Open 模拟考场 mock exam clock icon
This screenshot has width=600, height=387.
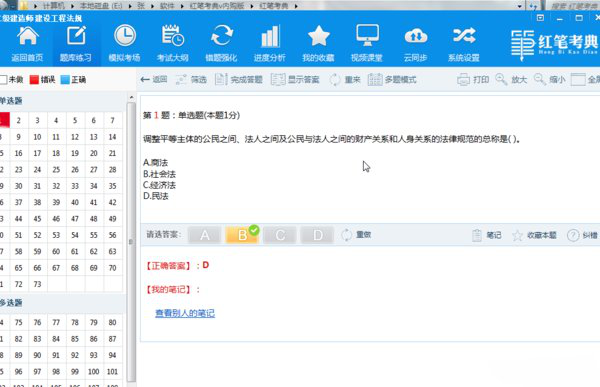click(124, 36)
